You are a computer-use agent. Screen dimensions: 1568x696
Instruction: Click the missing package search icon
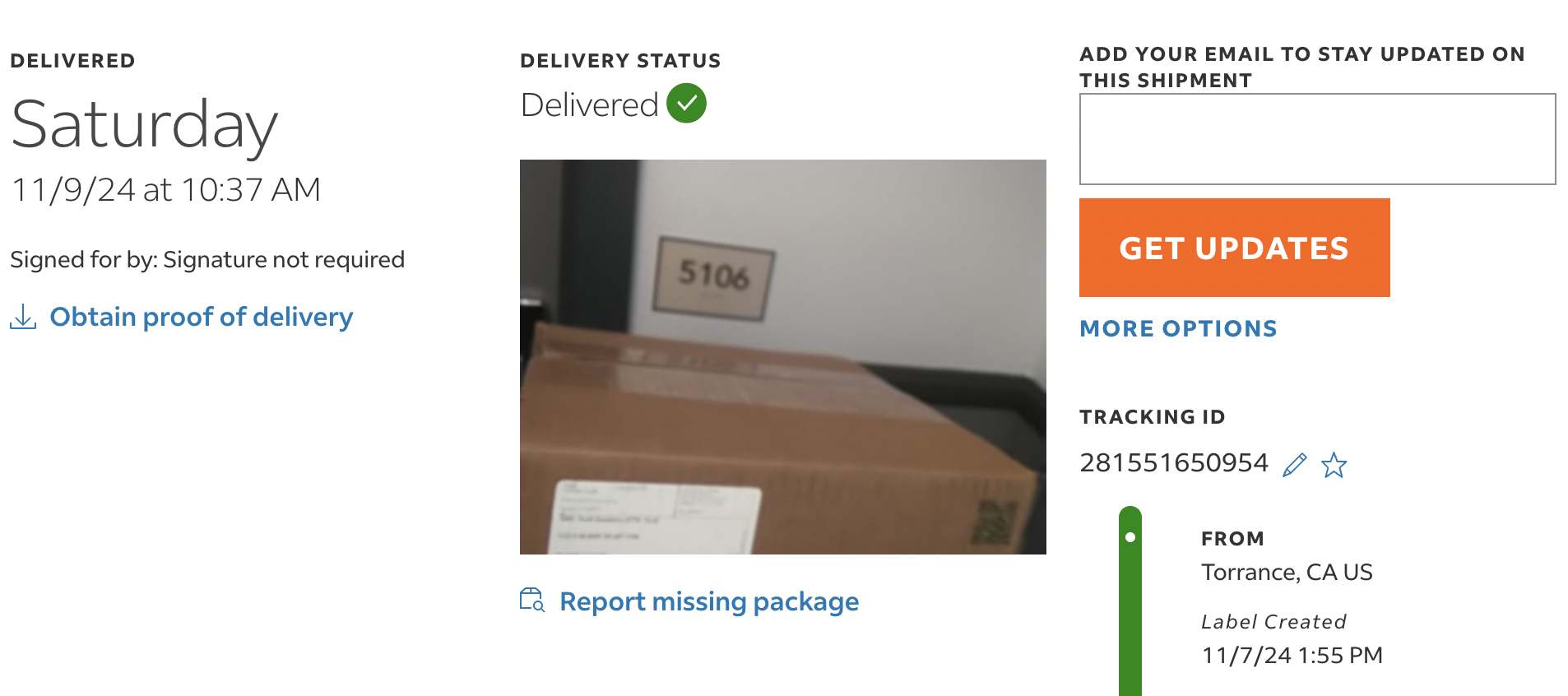532,601
